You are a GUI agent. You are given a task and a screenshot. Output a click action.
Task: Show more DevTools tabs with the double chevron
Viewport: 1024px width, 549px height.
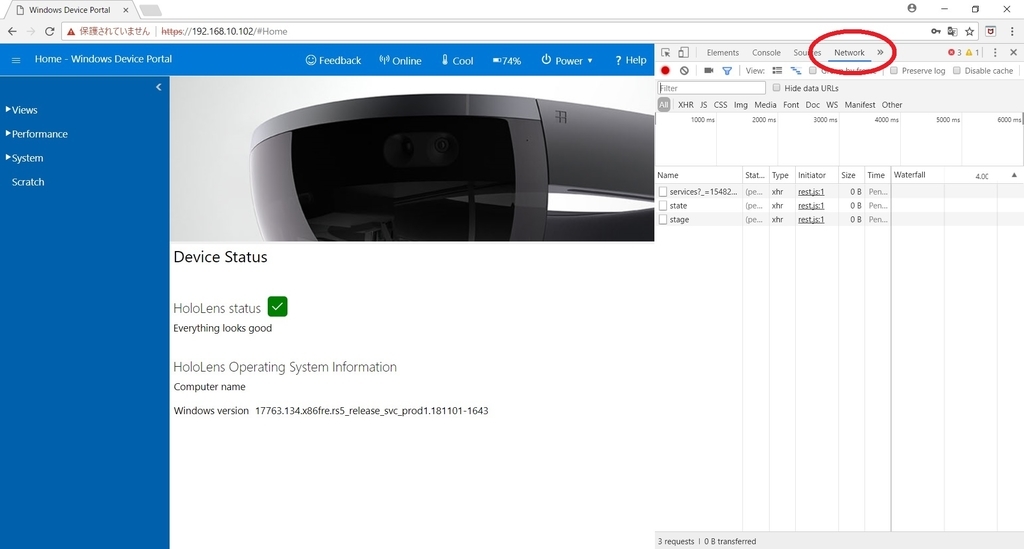(880, 53)
